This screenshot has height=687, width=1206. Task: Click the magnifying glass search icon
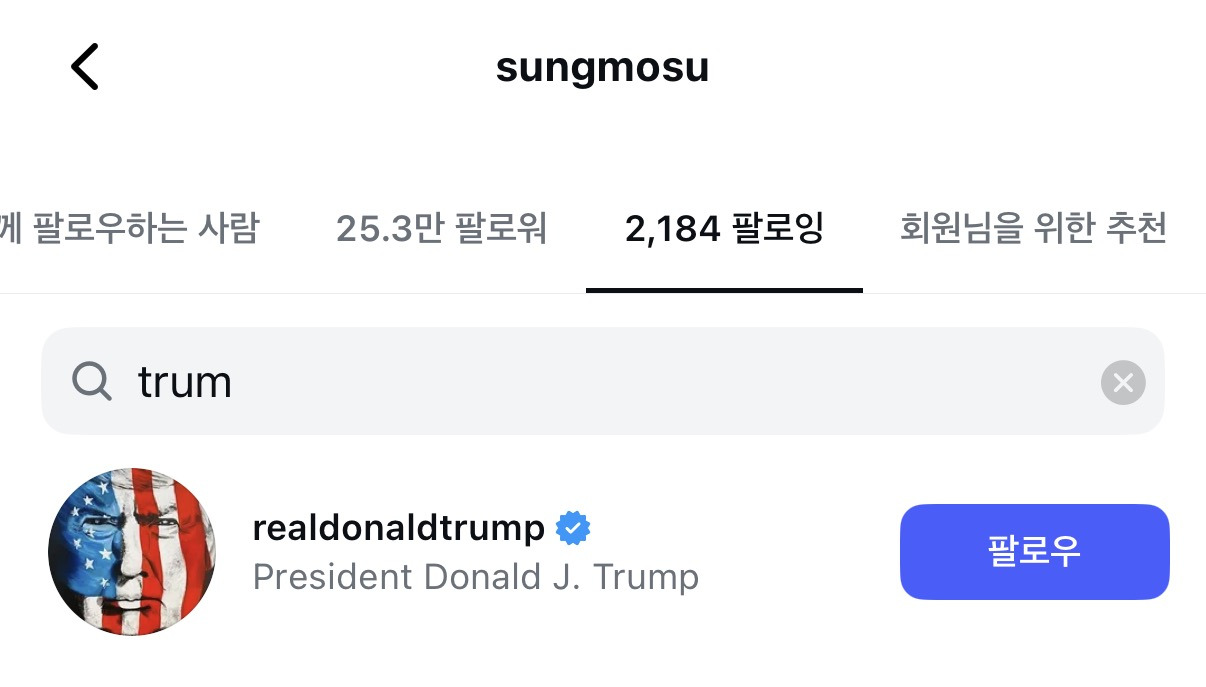[x=92, y=381]
